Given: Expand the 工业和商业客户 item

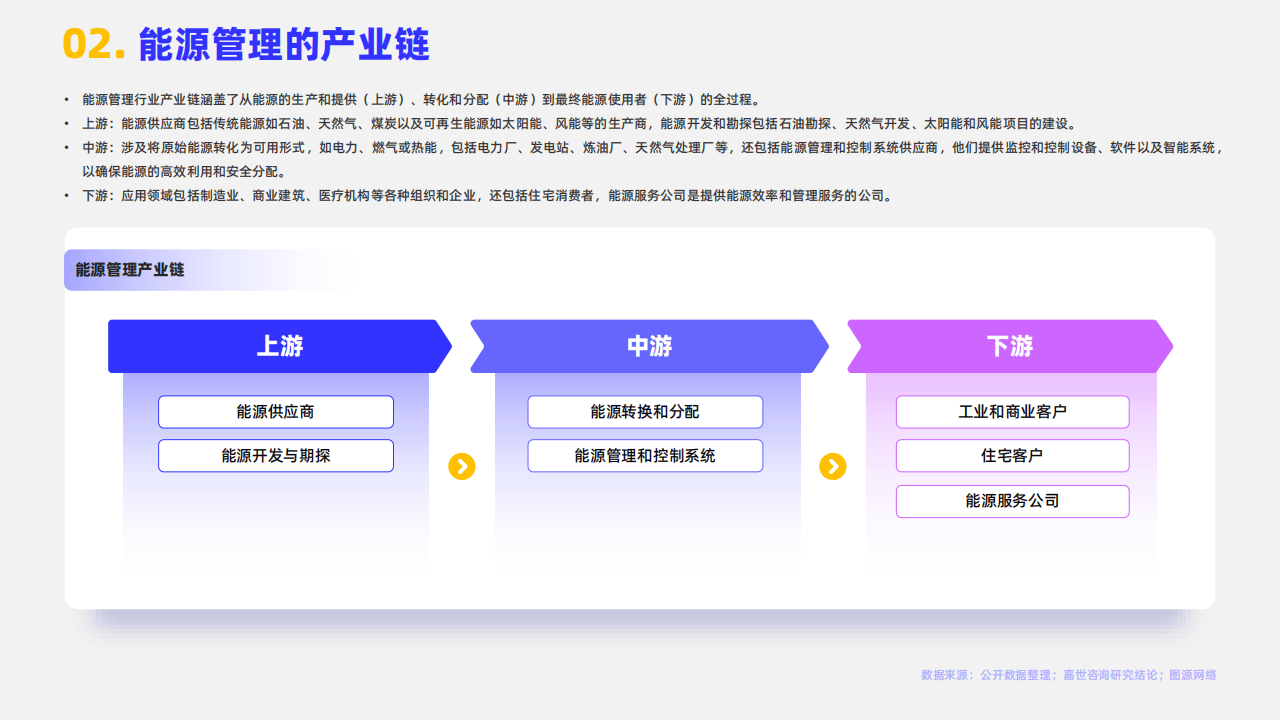Looking at the screenshot, I should pyautogui.click(x=1013, y=411).
